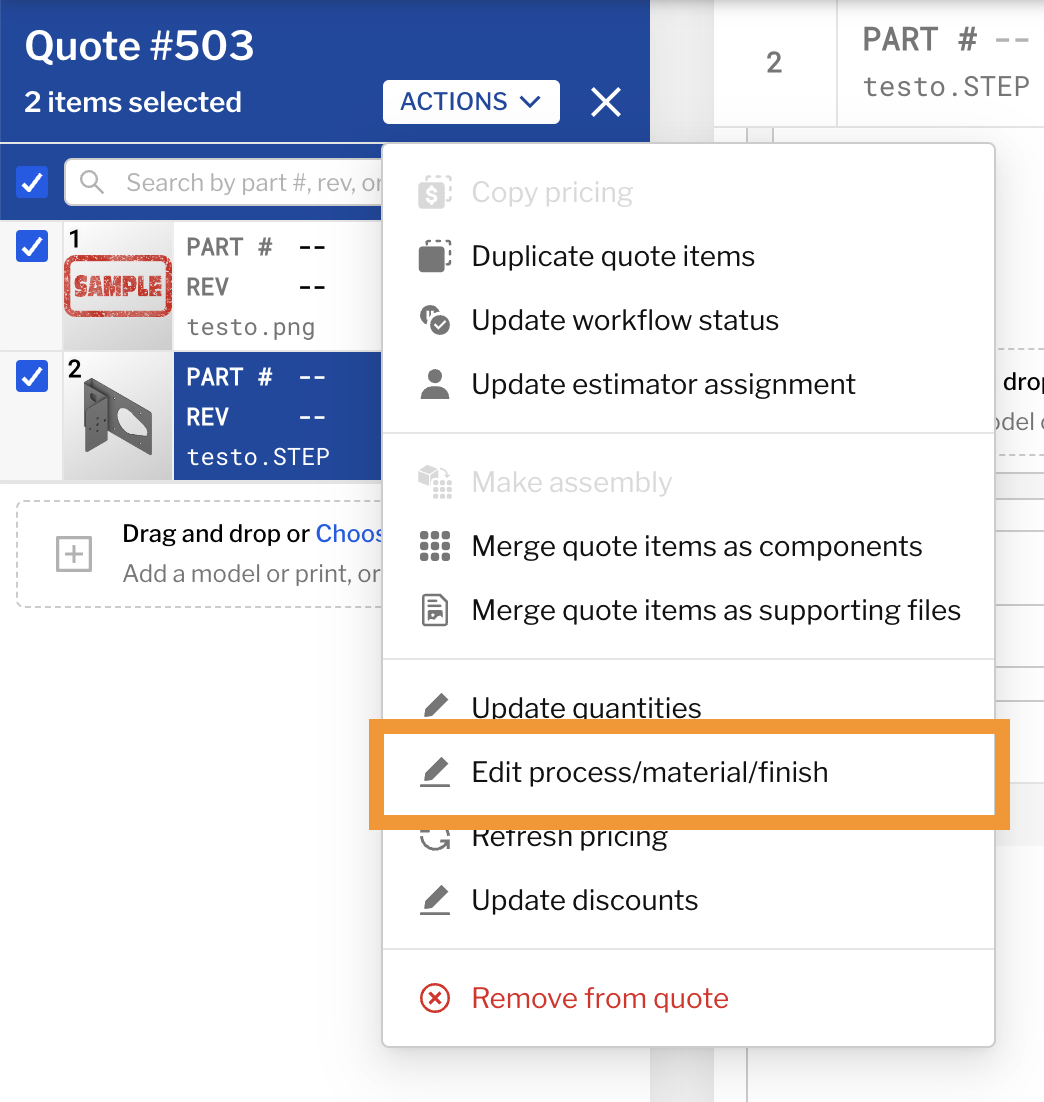The image size is (1044, 1102).
Task: Select Edit process/material/finish
Action: click(x=650, y=772)
